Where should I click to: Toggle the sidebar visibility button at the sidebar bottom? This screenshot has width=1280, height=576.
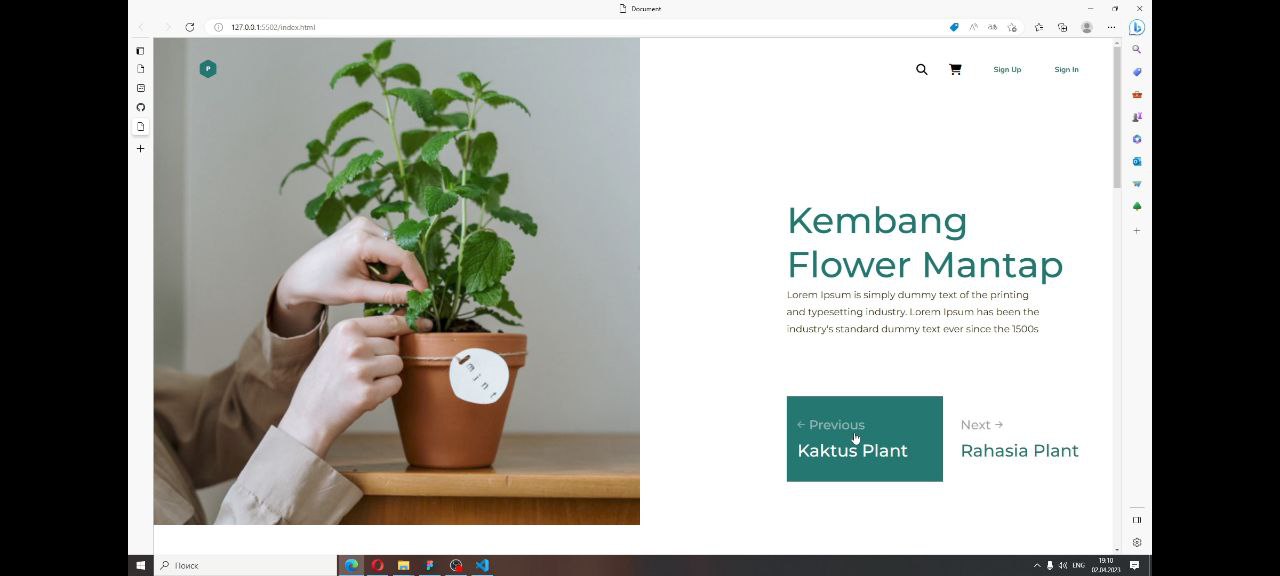(1137, 520)
